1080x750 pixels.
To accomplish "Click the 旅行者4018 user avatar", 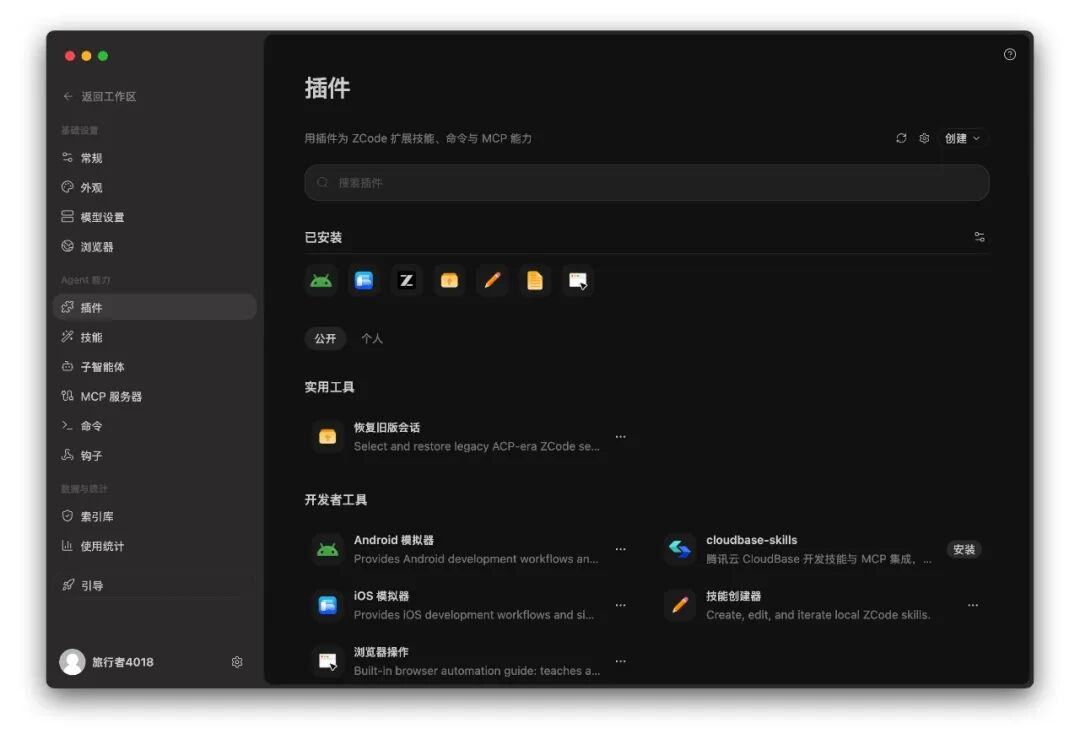I will pyautogui.click(x=72, y=662).
